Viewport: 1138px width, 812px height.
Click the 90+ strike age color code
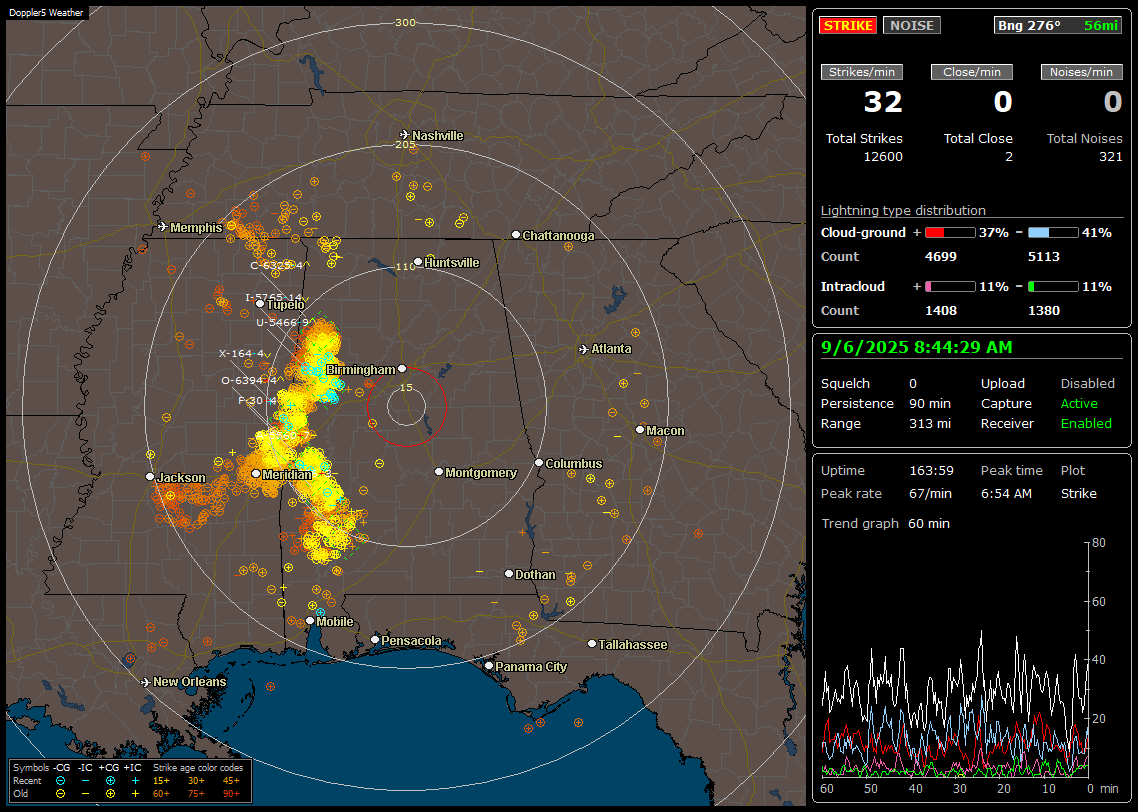click(231, 794)
